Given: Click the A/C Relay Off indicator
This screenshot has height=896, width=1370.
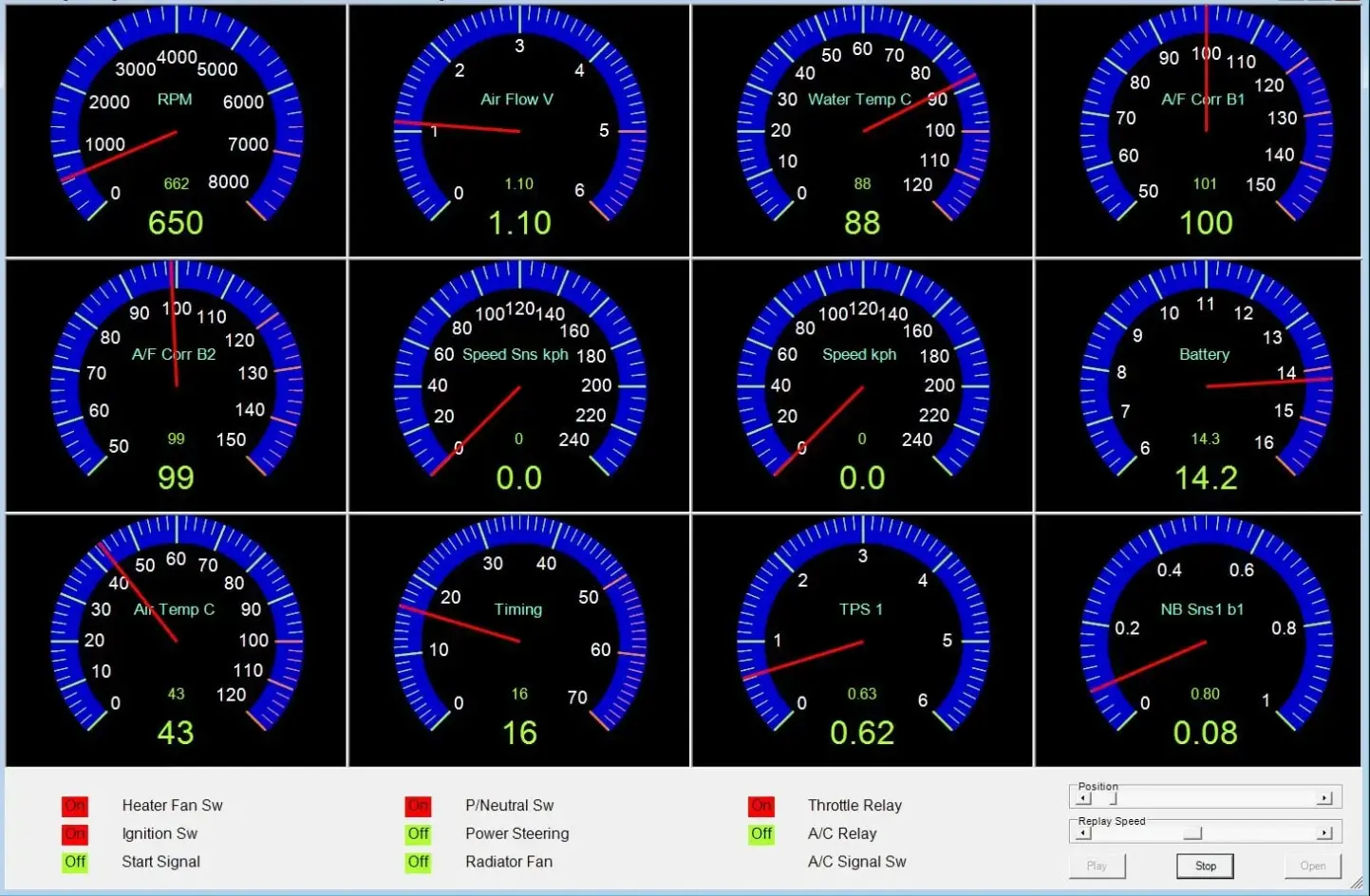Looking at the screenshot, I should pyautogui.click(x=761, y=834).
